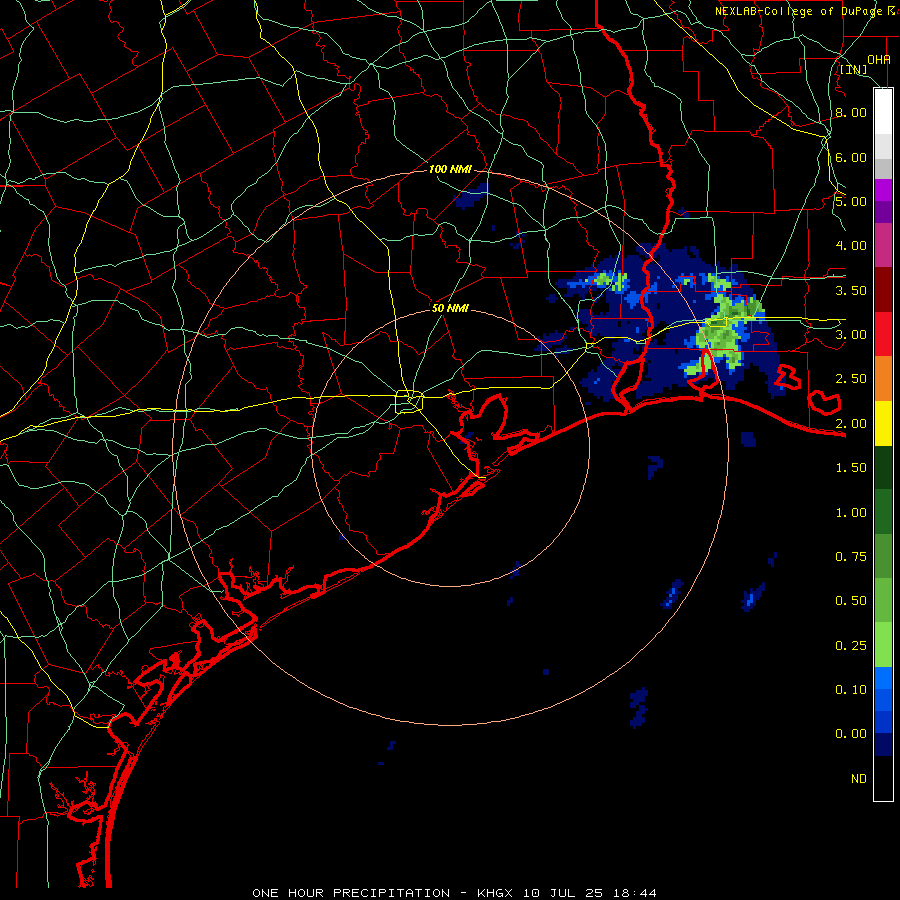
Task: Click the 2.00 legend value
Action: click(x=851, y=424)
